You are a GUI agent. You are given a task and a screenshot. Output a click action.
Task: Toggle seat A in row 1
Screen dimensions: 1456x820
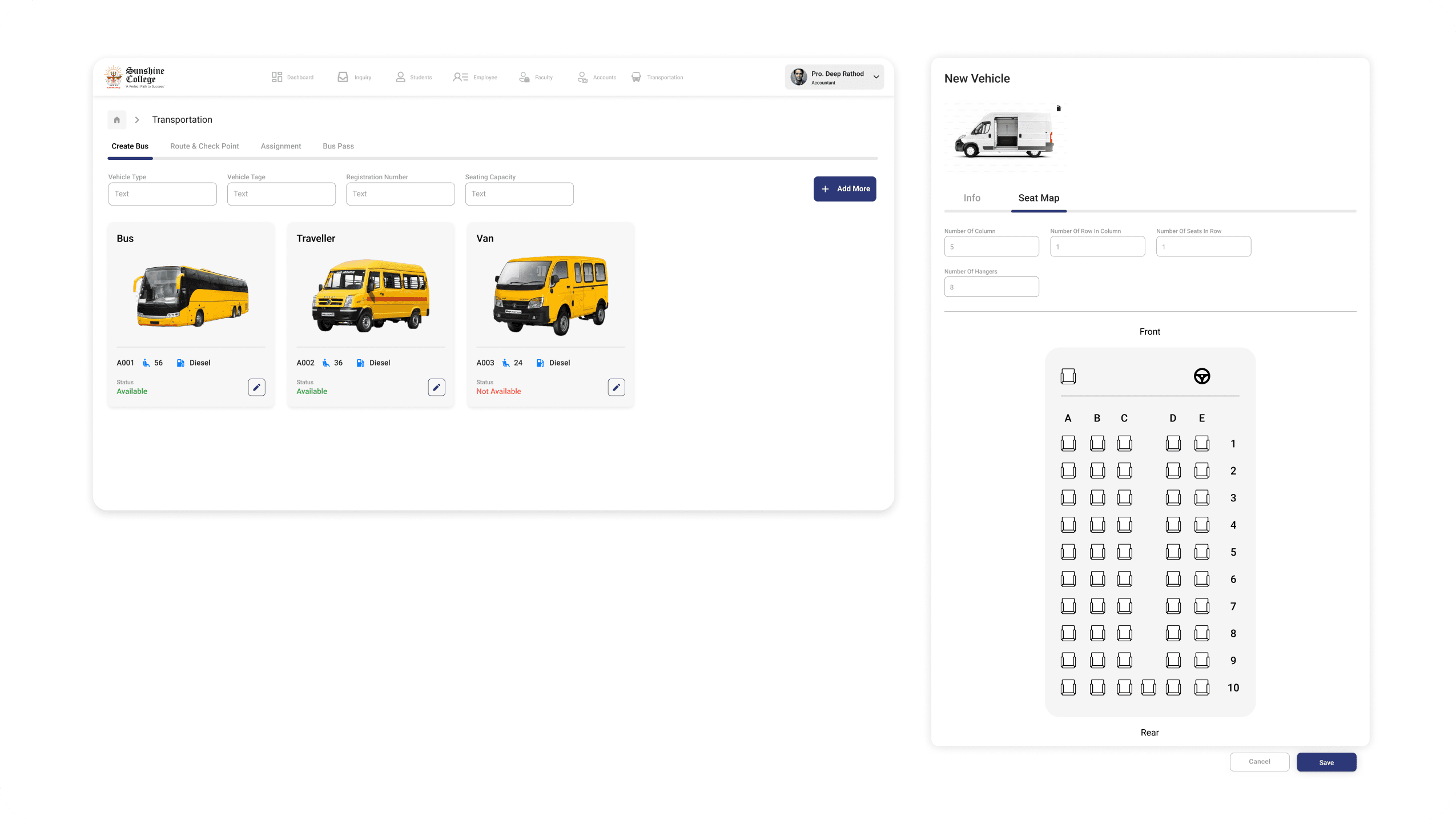tap(1068, 444)
